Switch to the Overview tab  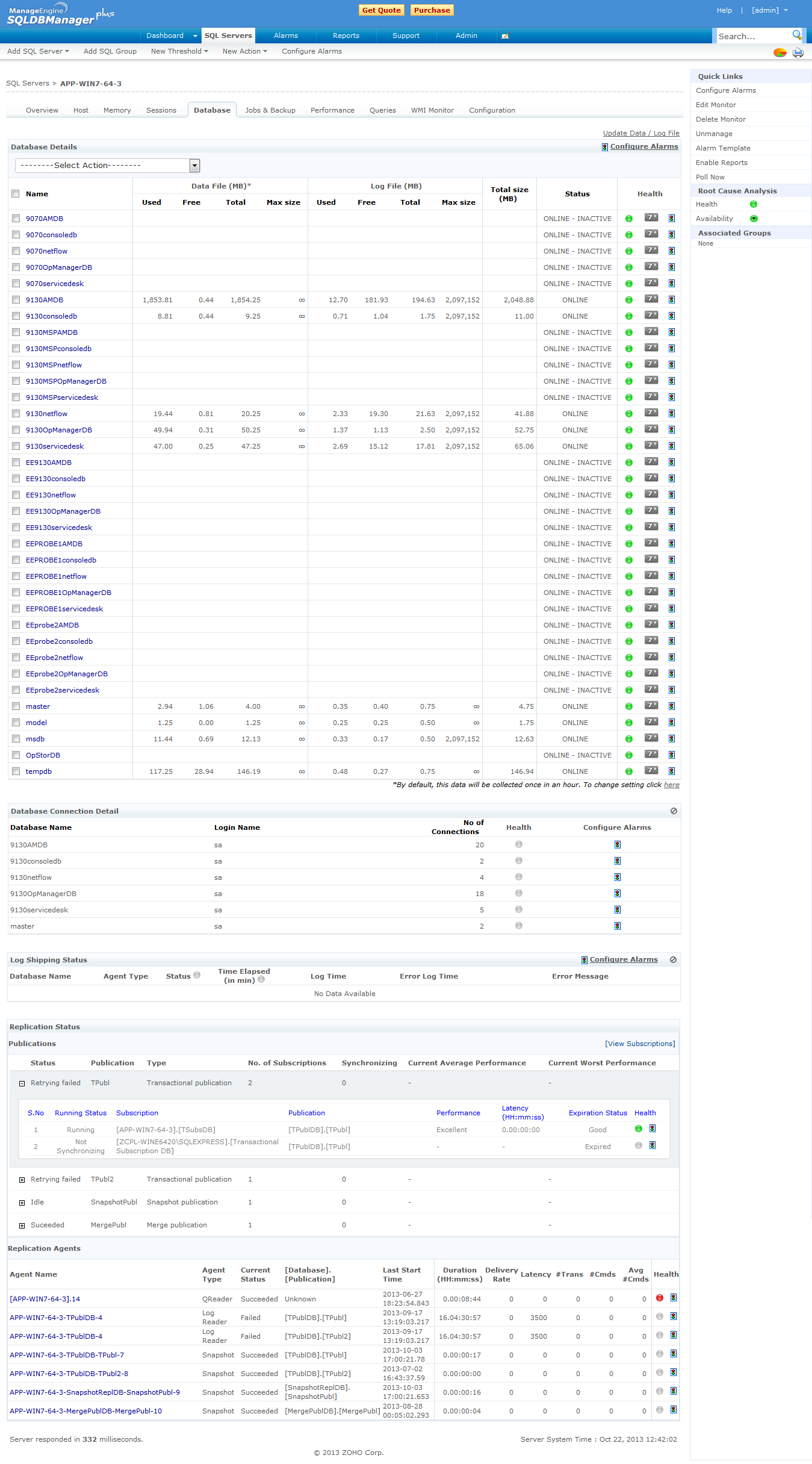tap(42, 110)
